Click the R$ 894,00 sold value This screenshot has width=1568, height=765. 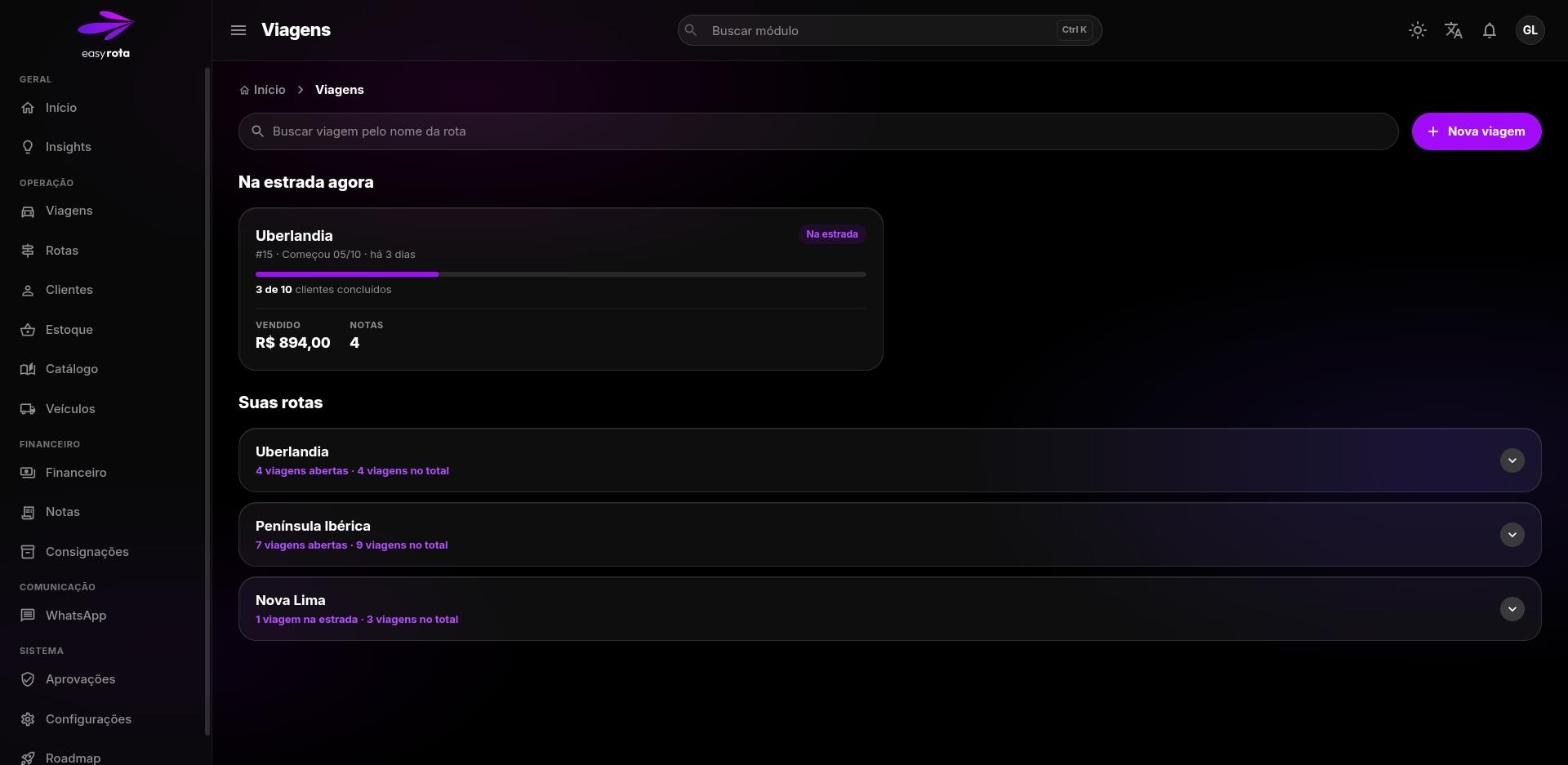click(292, 343)
